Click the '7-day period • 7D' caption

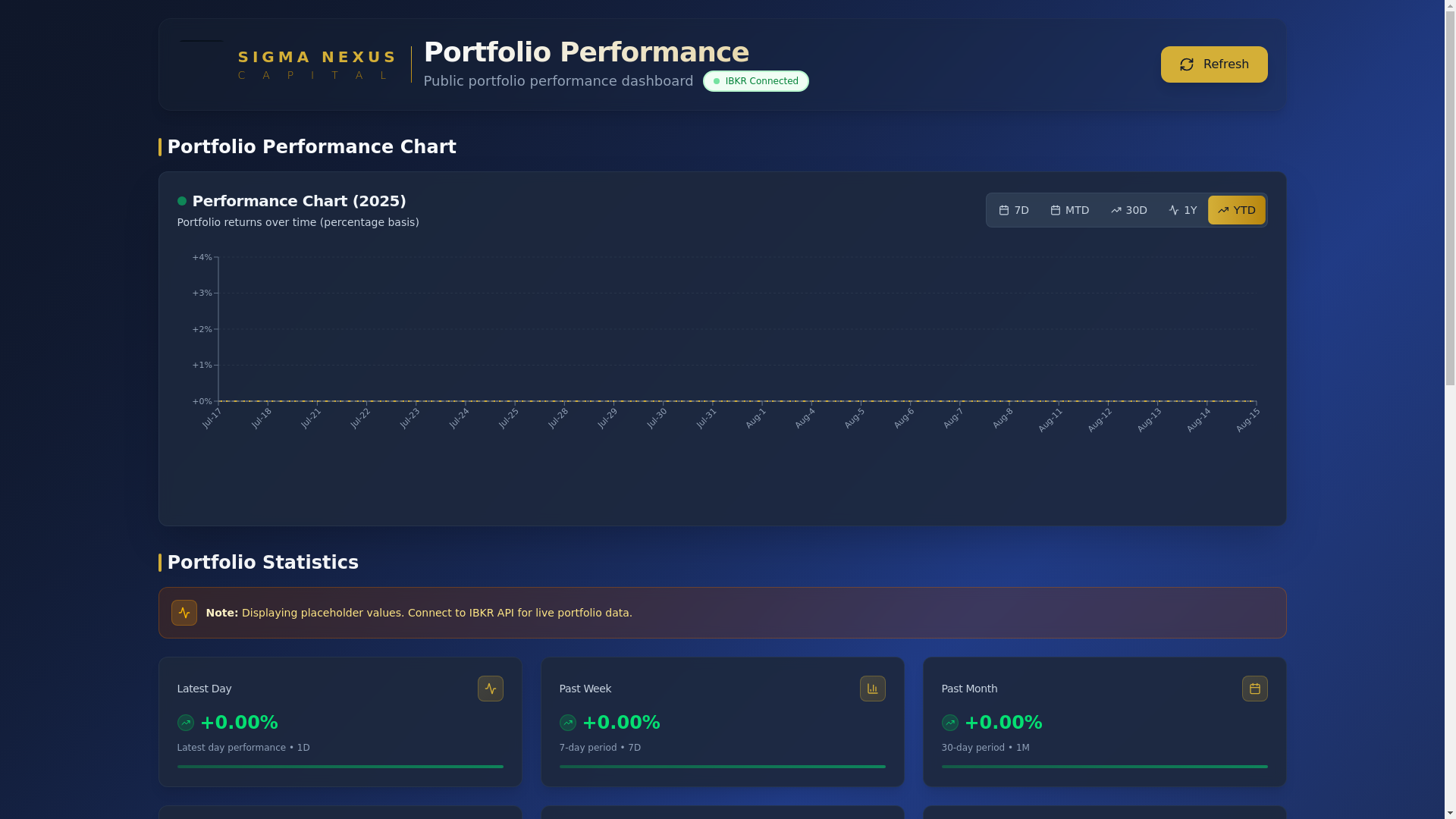point(600,748)
